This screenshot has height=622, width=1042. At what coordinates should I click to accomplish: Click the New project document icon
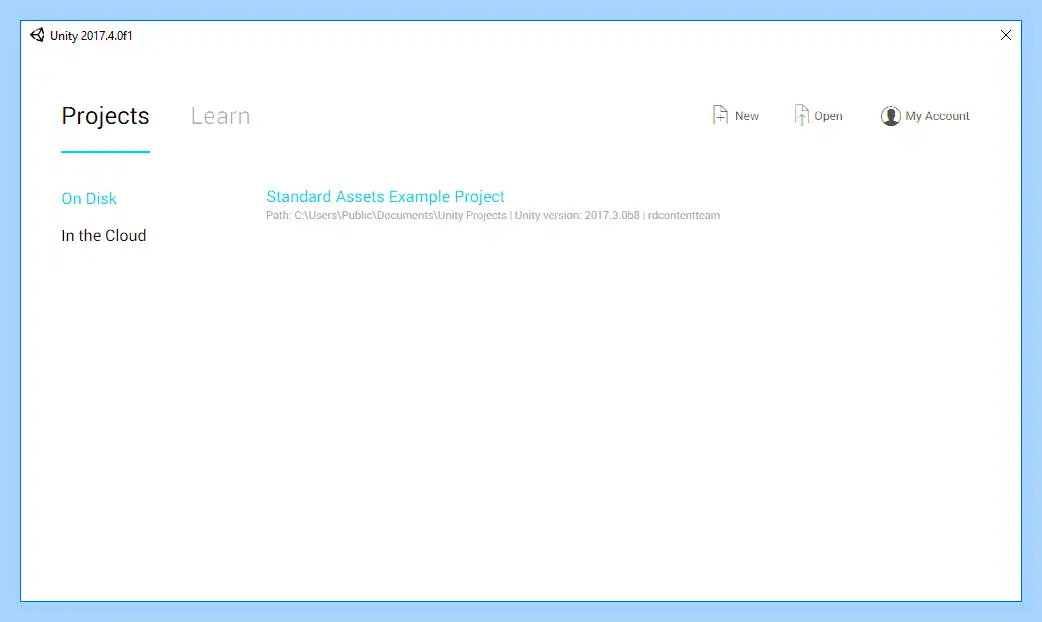720,115
